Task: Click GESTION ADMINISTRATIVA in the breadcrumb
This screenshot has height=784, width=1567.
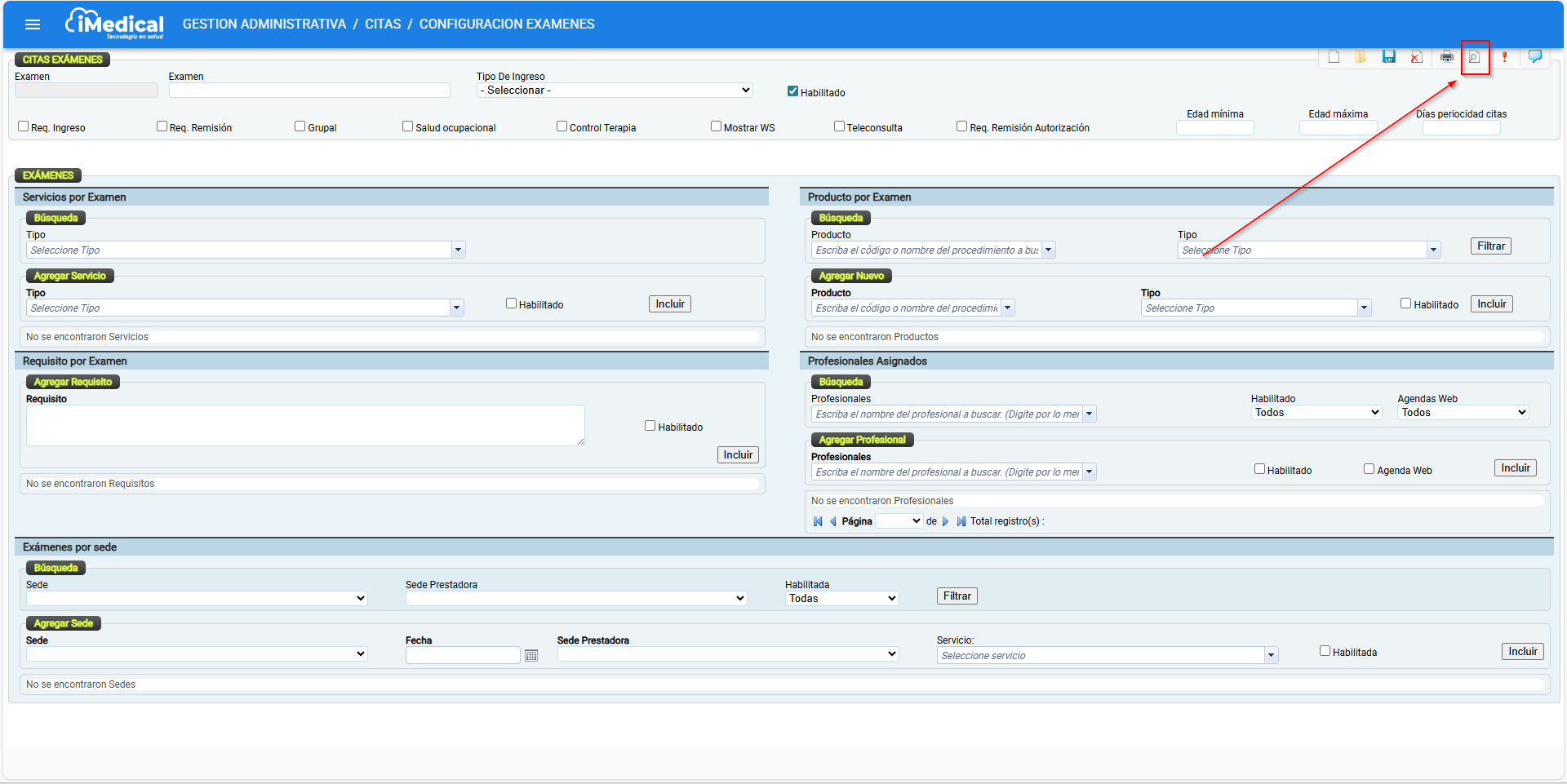Action: [x=264, y=24]
